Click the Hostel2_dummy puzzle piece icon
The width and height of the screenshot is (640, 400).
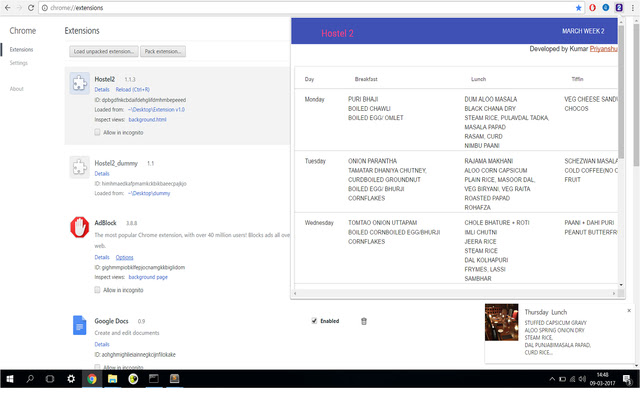(x=80, y=167)
